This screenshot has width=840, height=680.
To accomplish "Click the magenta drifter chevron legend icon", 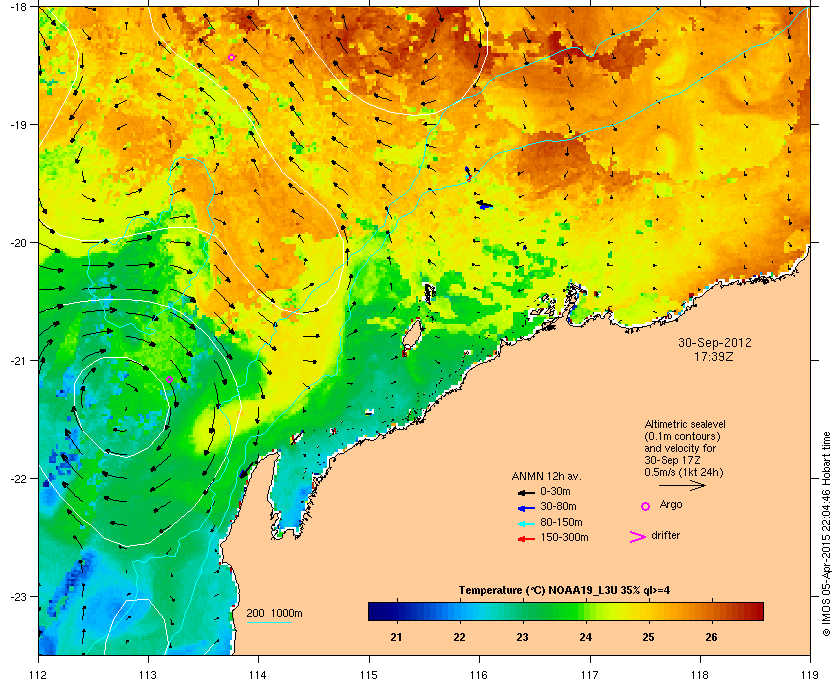I will (x=638, y=537).
